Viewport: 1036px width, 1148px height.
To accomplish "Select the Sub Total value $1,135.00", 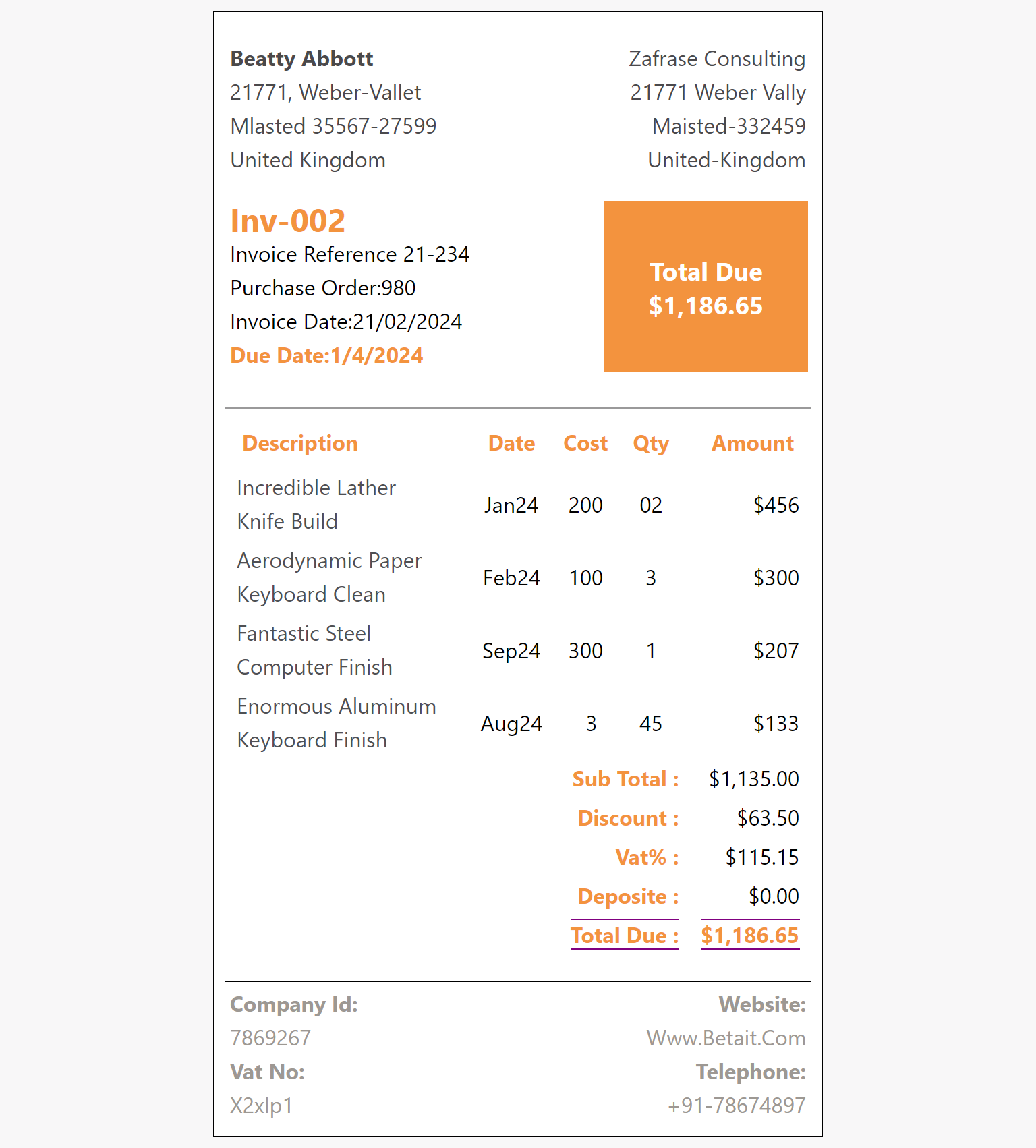I will point(753,779).
